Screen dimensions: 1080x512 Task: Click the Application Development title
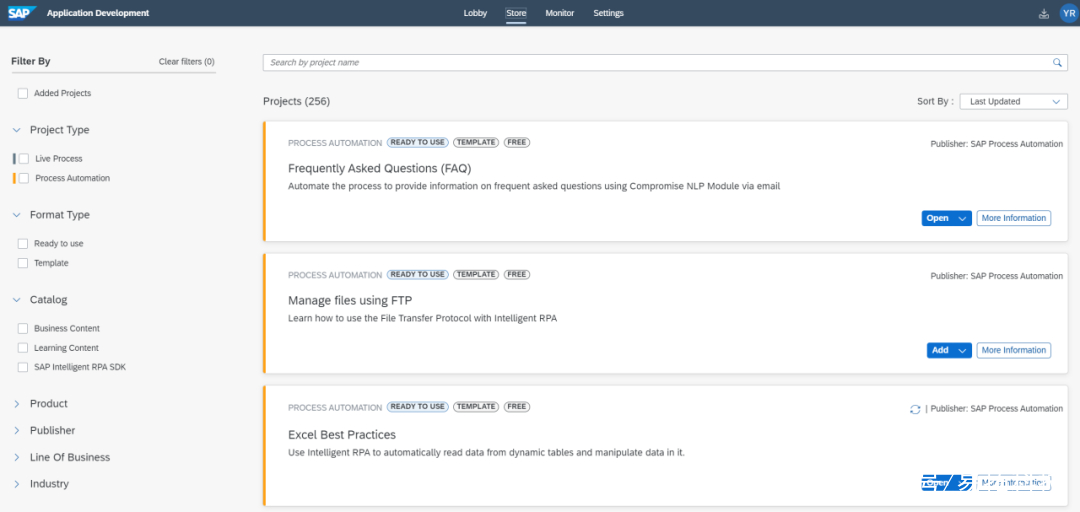98,13
